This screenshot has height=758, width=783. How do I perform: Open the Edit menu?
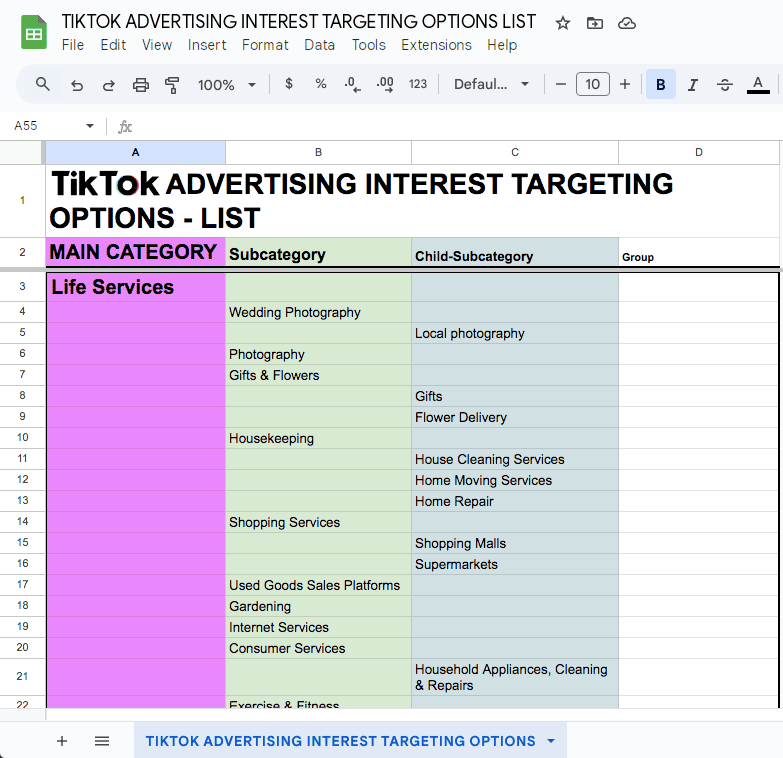coord(113,45)
